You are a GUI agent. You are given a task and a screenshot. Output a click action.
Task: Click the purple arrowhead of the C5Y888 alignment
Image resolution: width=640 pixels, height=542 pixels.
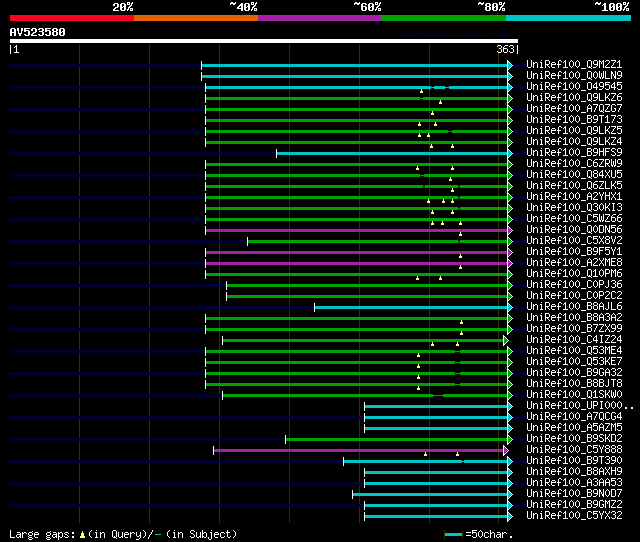pos(506,451)
